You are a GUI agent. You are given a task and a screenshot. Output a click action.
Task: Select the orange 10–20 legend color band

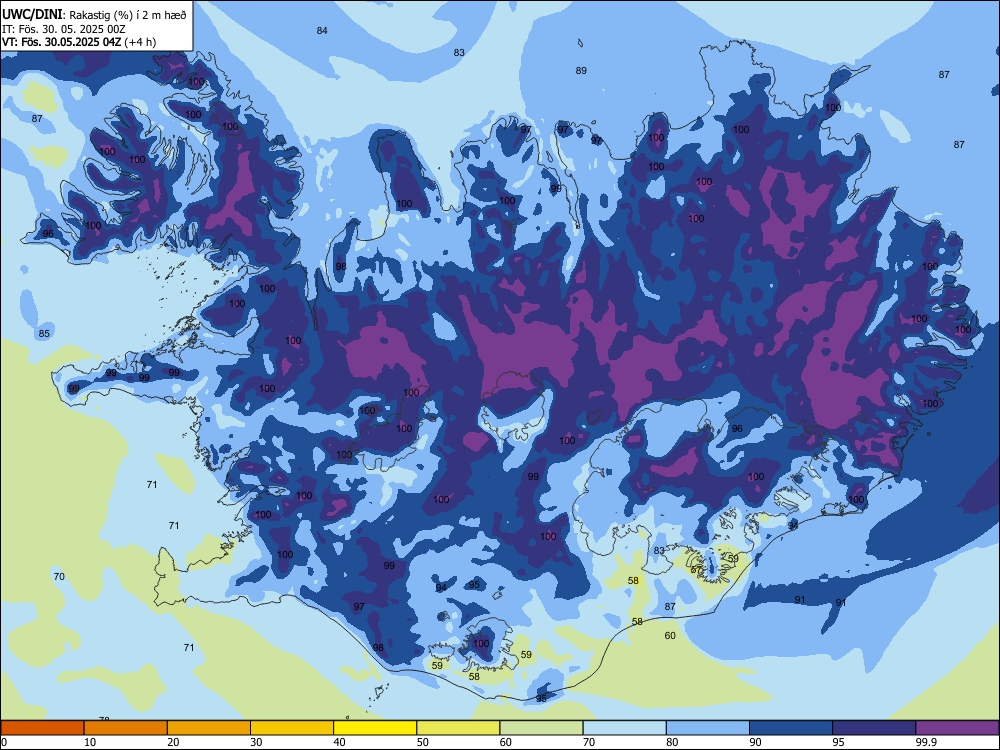[x=126, y=728]
